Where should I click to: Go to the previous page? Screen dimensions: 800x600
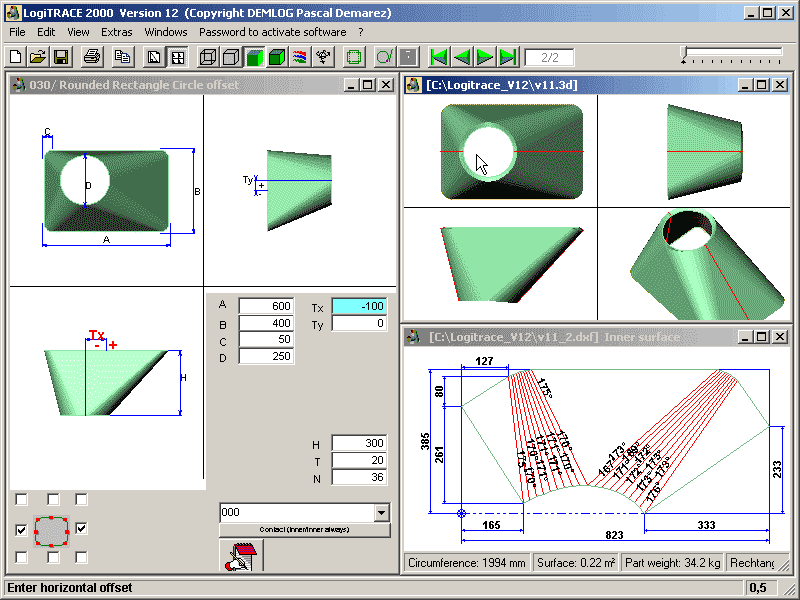[x=462, y=57]
